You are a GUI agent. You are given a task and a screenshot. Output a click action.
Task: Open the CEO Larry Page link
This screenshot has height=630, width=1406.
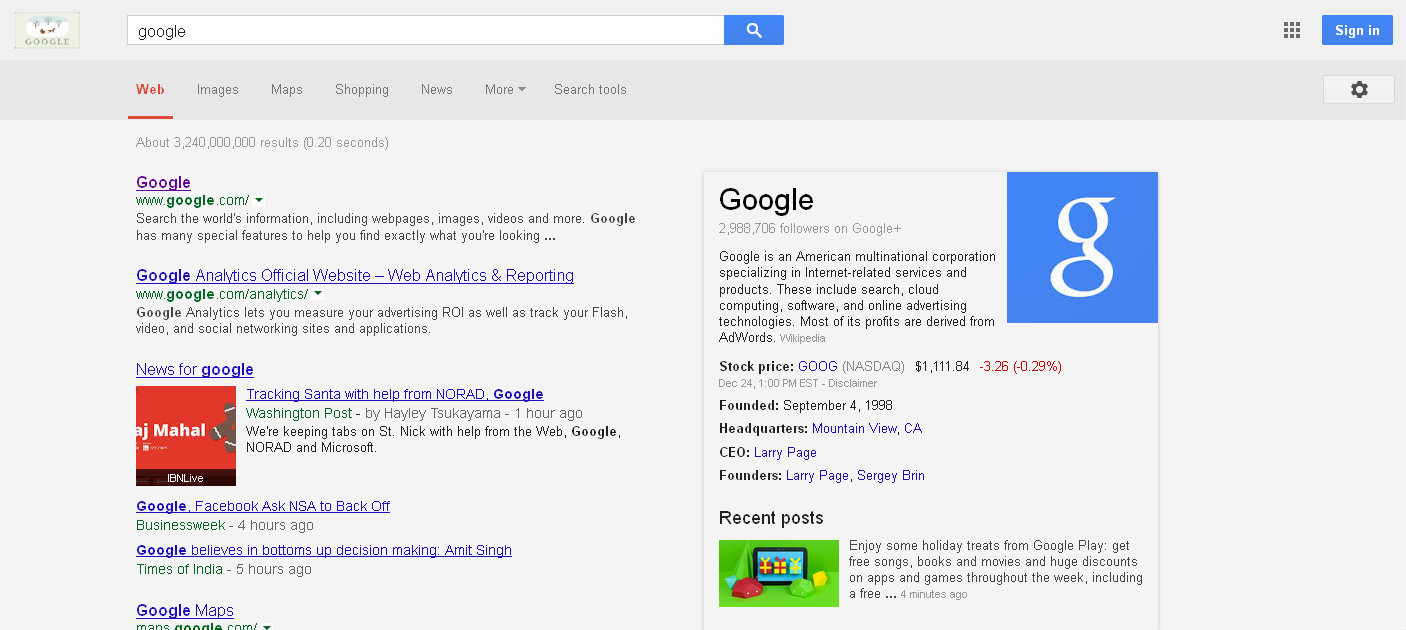point(785,452)
